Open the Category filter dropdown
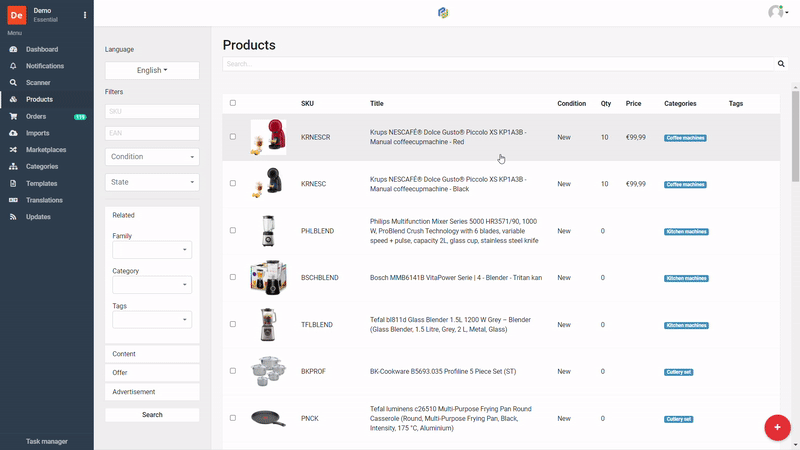800x450 pixels. 152,285
